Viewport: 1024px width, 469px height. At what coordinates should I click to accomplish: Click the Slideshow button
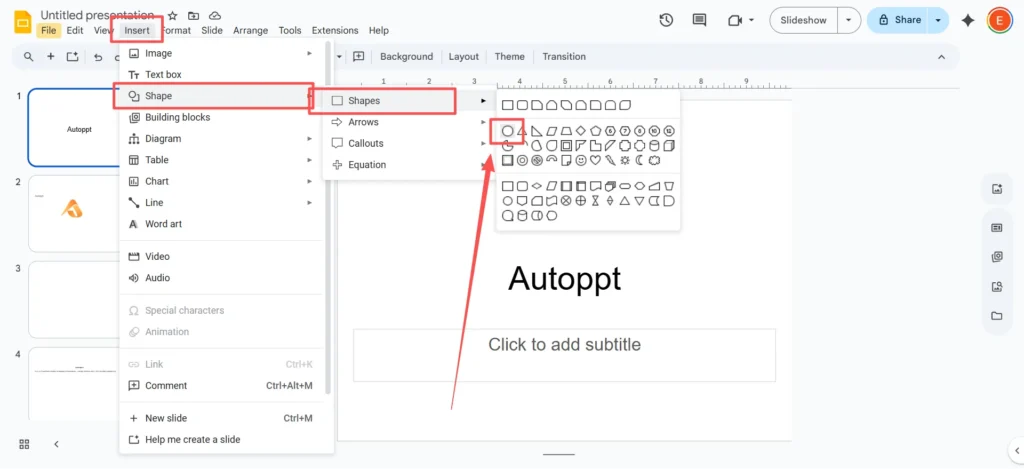pyautogui.click(x=804, y=20)
